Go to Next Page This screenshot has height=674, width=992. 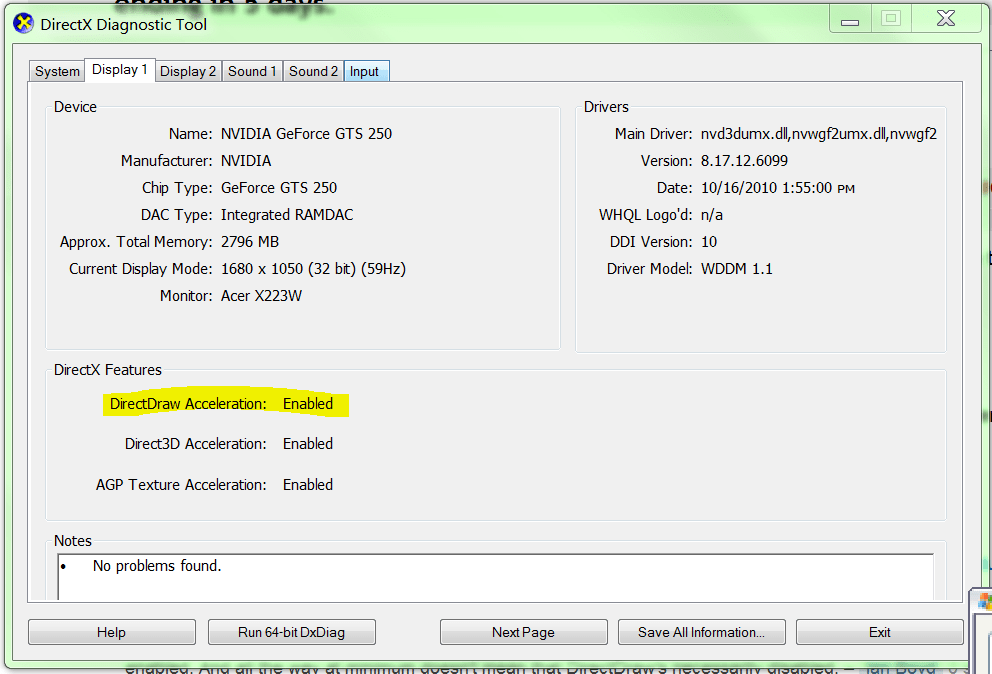[x=523, y=632]
